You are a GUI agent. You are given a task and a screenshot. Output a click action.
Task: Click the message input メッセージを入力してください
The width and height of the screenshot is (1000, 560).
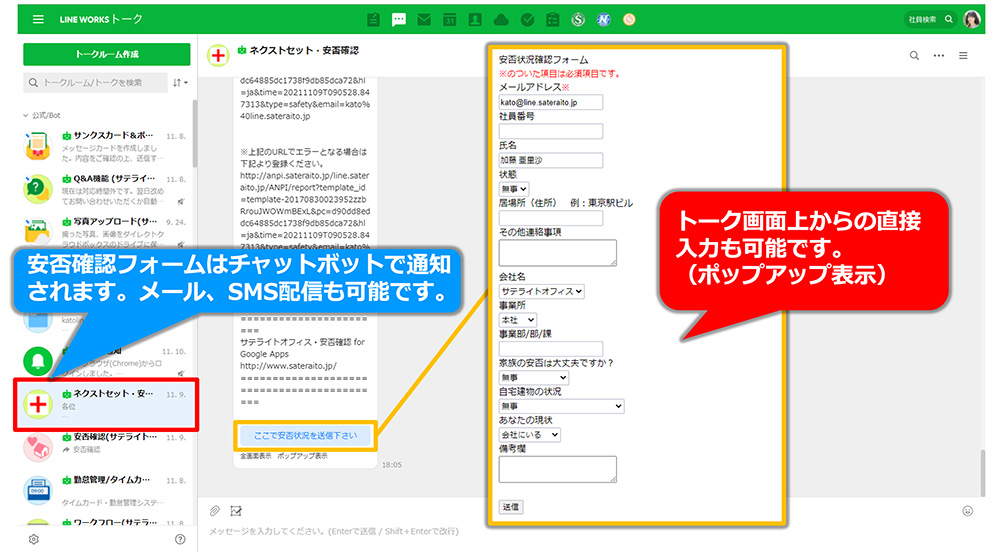click(334, 531)
